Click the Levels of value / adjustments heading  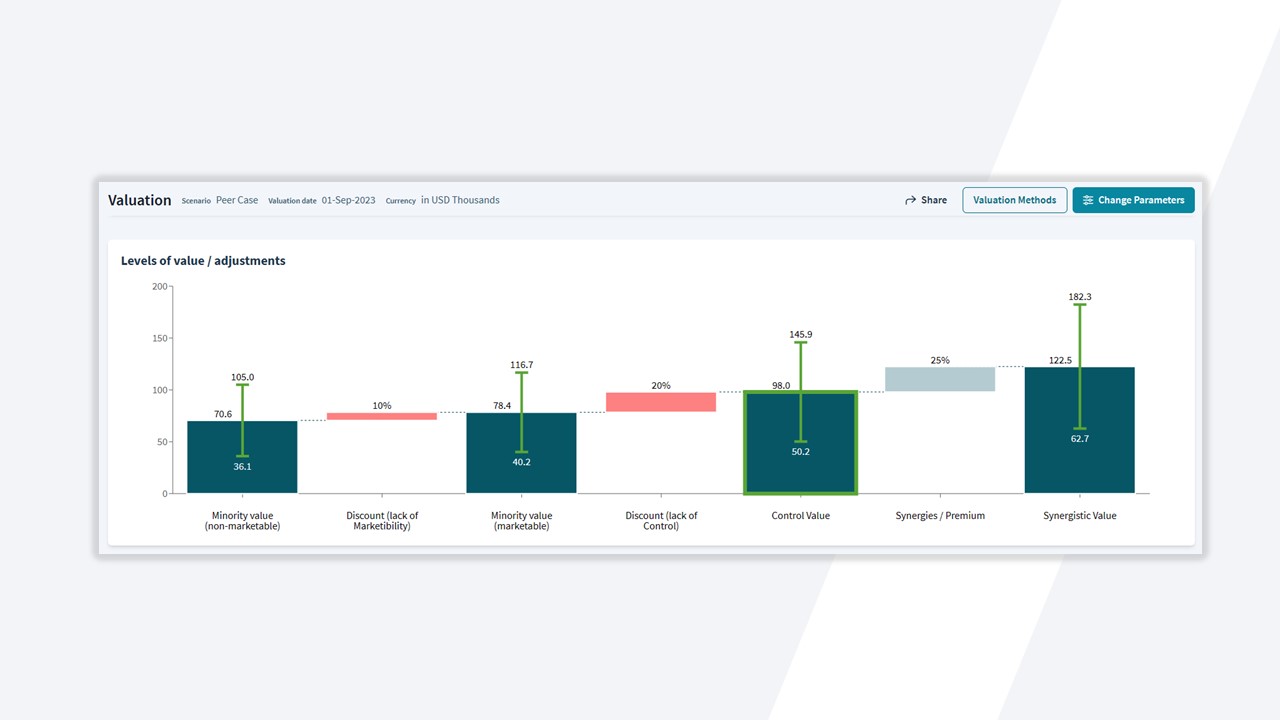[x=203, y=261]
